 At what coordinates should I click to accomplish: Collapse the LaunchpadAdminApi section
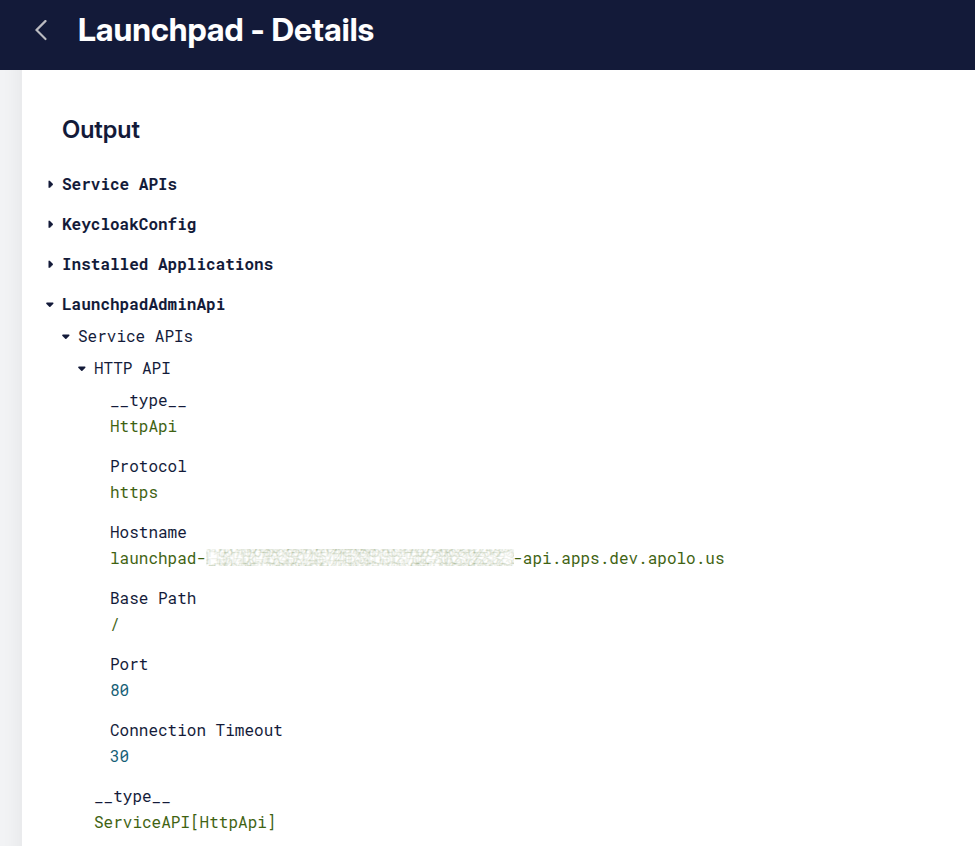[142, 304]
